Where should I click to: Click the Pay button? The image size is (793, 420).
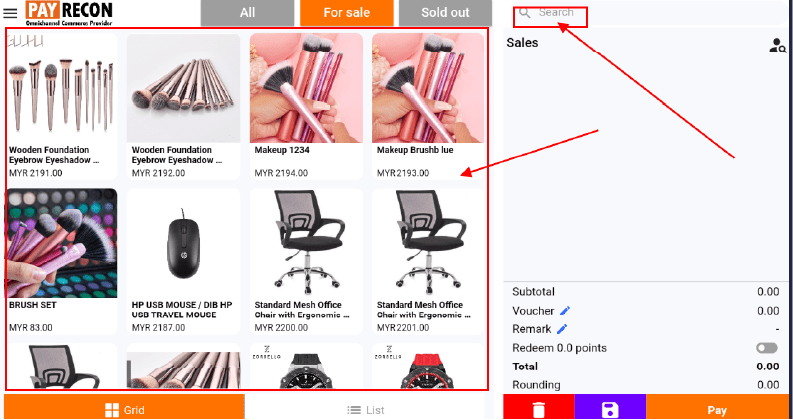[717, 407]
